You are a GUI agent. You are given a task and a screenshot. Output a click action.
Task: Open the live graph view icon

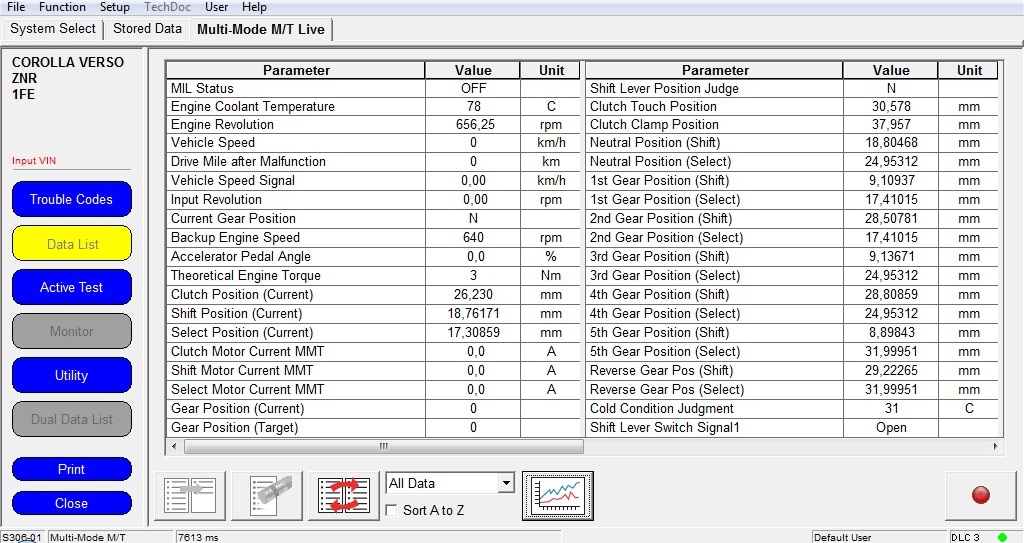557,496
